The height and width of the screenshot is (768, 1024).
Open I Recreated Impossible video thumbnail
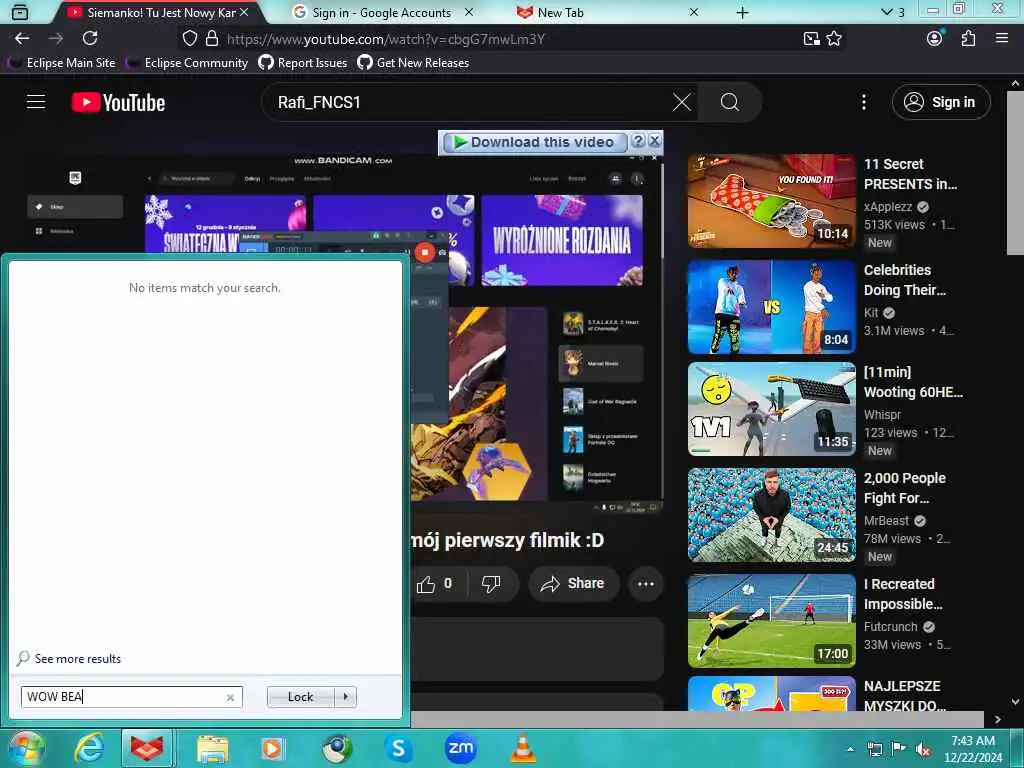(771, 620)
